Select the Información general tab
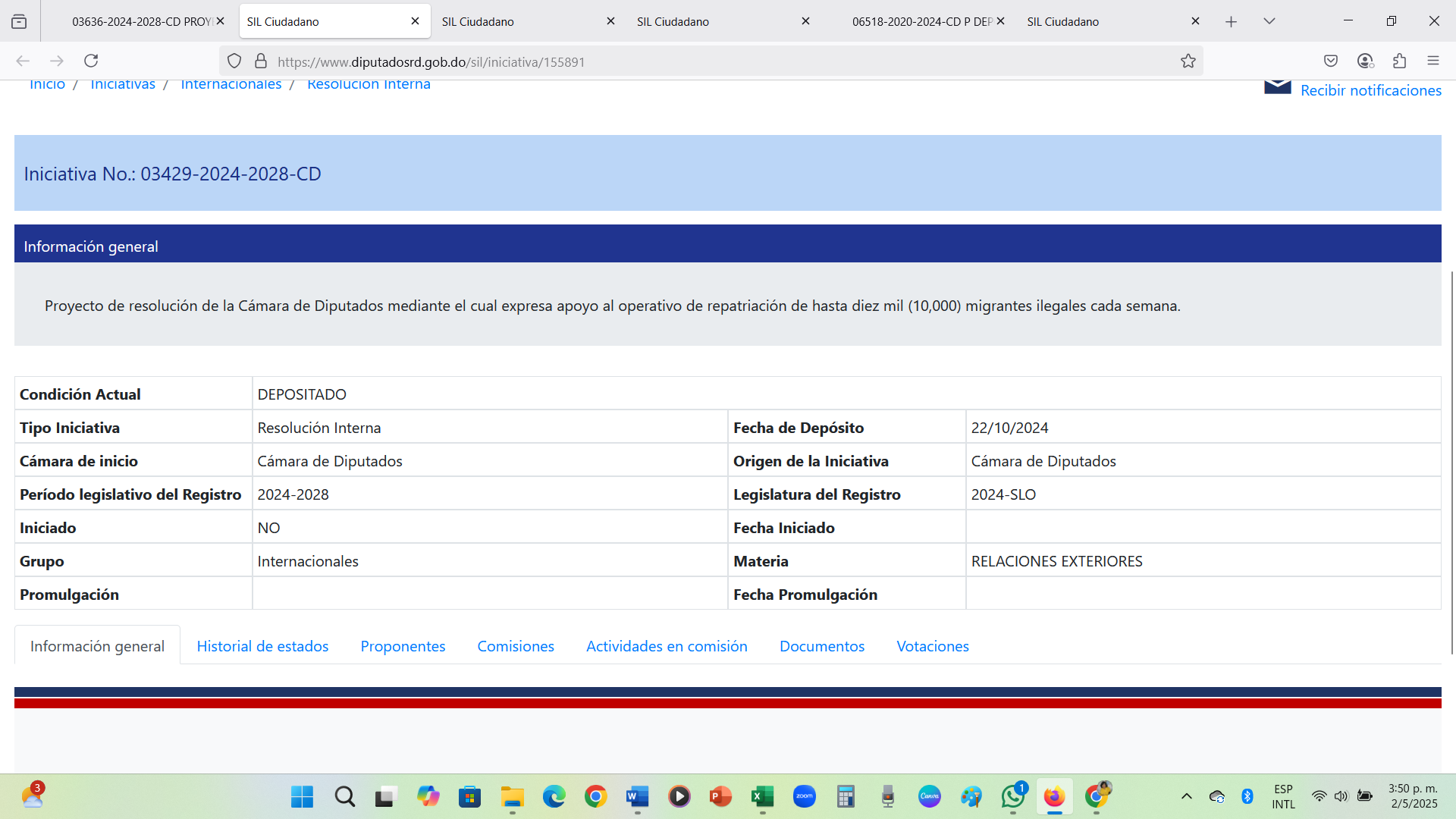This screenshot has height=819, width=1456. 97,646
